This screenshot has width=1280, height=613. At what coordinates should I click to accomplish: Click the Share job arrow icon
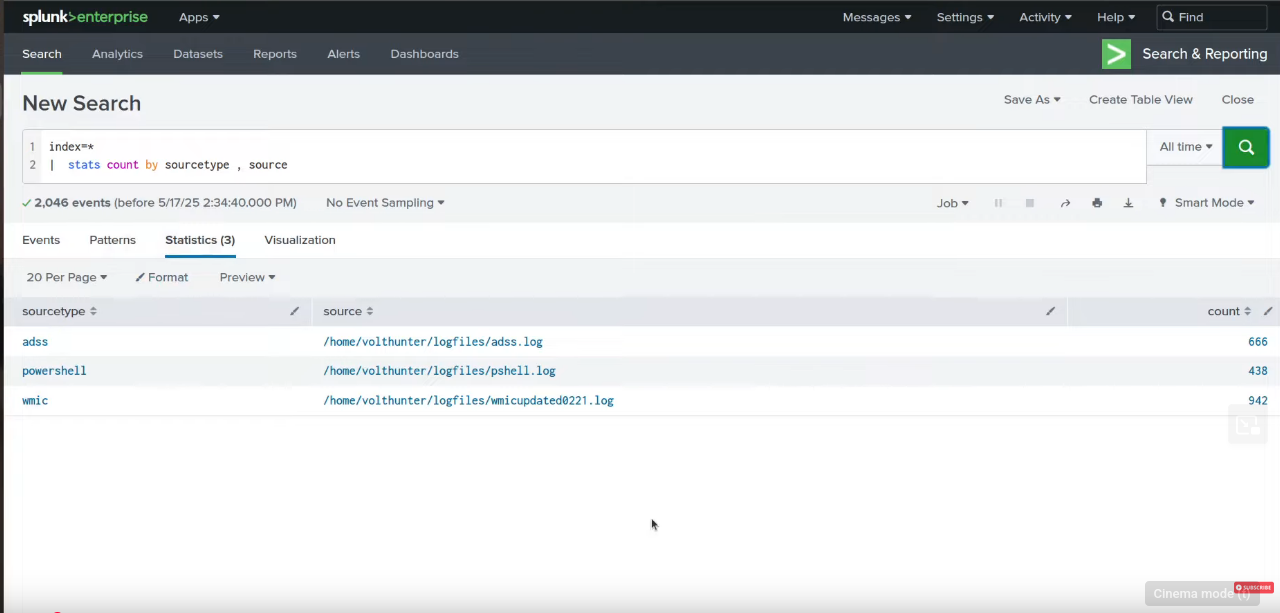(1065, 203)
